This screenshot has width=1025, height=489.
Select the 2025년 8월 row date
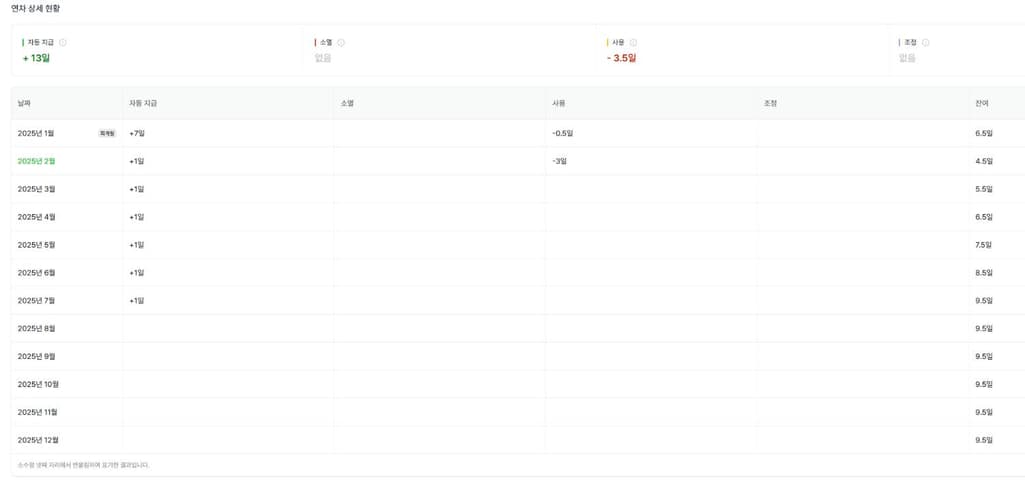click(37, 329)
